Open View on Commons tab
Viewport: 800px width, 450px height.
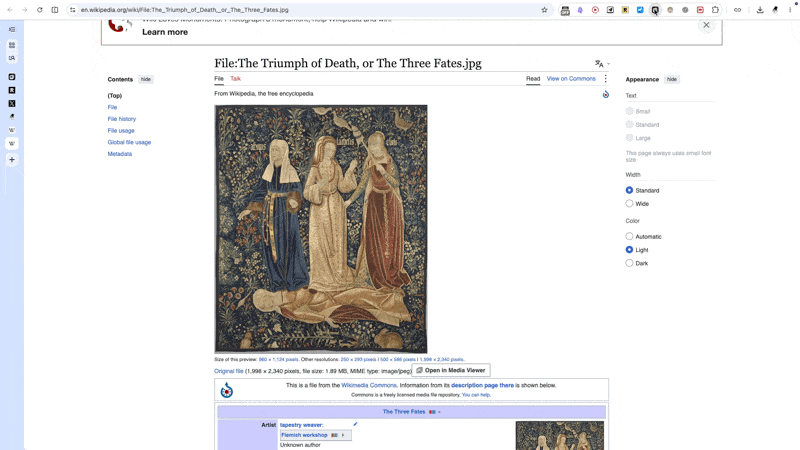click(571, 79)
